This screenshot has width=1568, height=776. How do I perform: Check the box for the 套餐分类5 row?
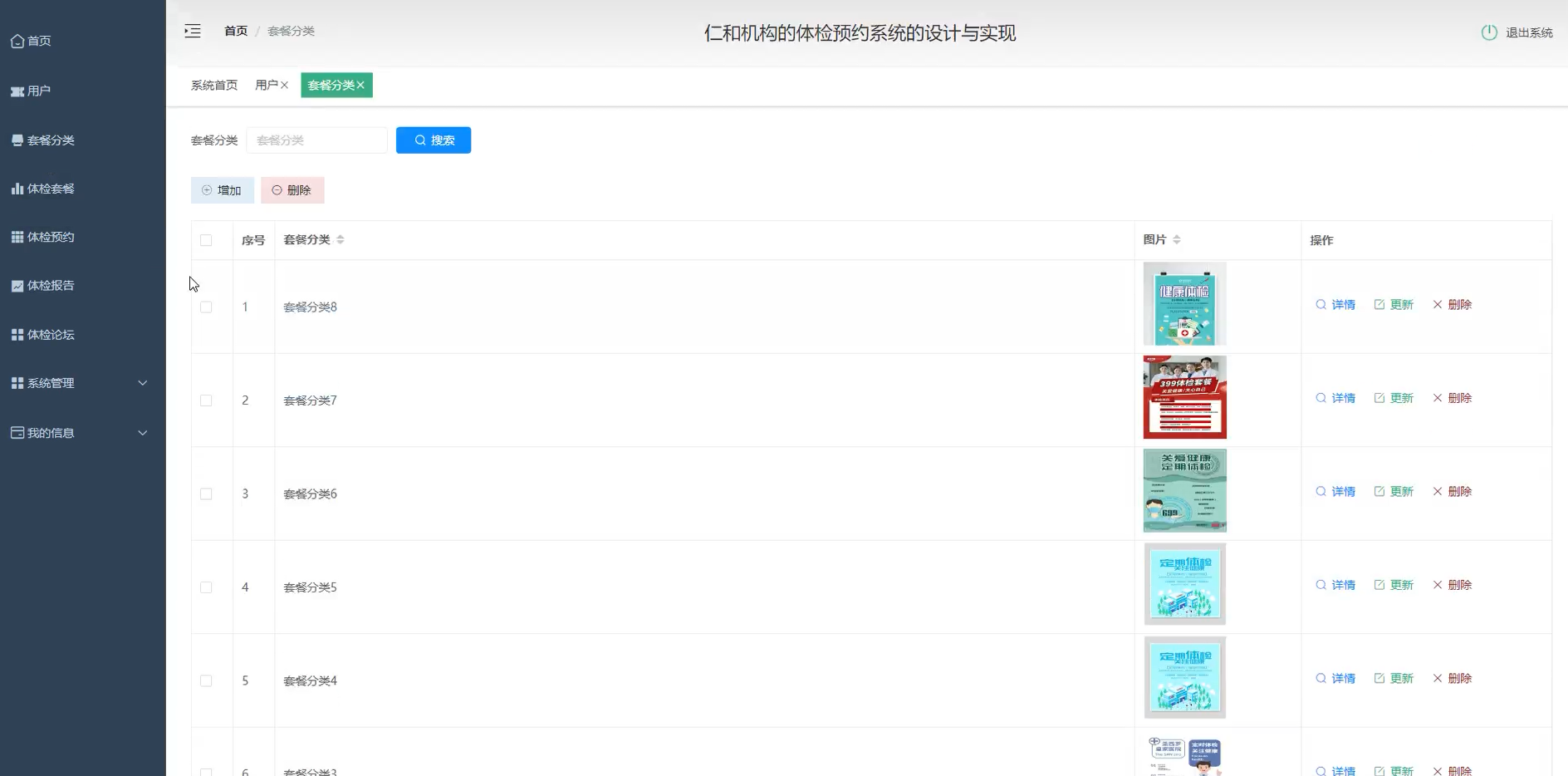click(x=206, y=587)
